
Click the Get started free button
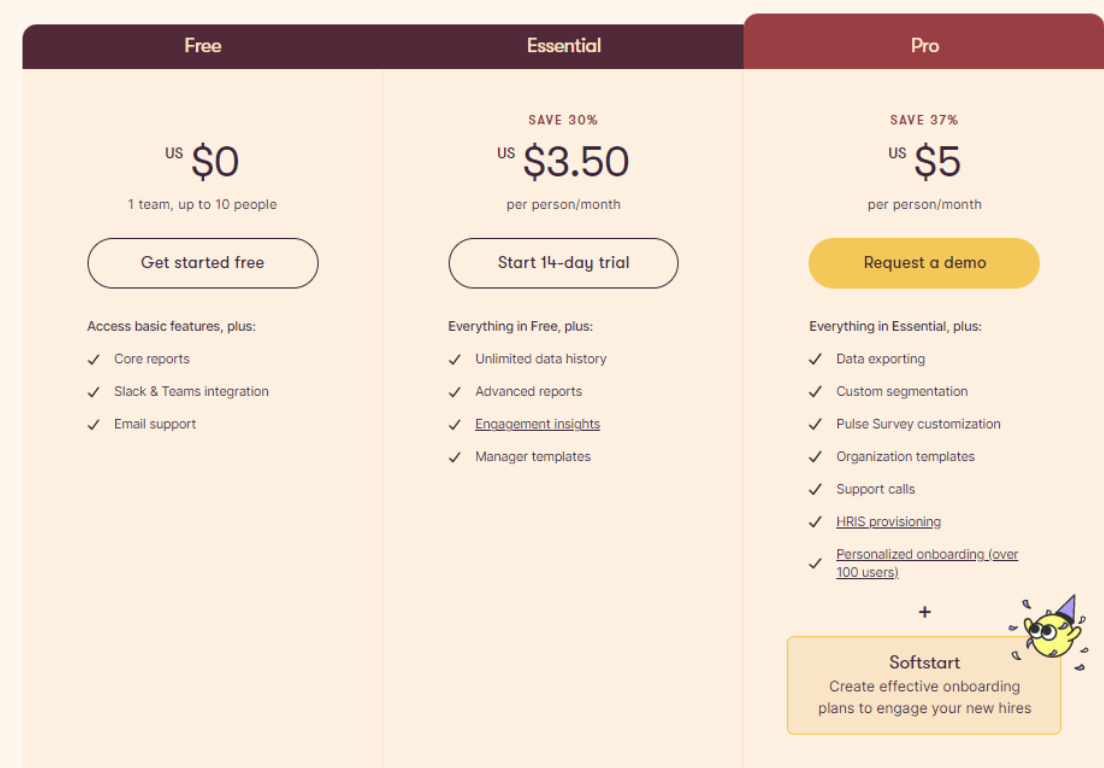(x=203, y=263)
